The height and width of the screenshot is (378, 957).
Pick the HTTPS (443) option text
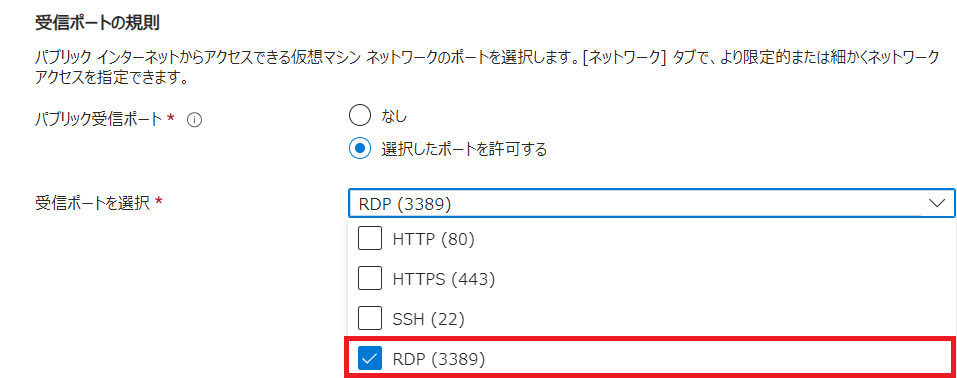444,280
